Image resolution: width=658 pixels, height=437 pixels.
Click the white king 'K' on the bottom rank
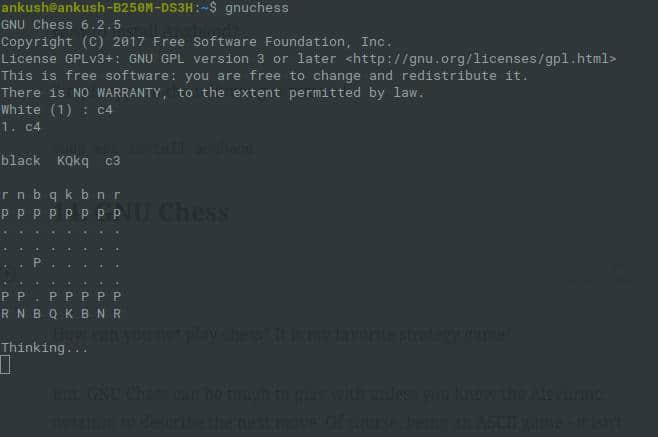(69, 314)
